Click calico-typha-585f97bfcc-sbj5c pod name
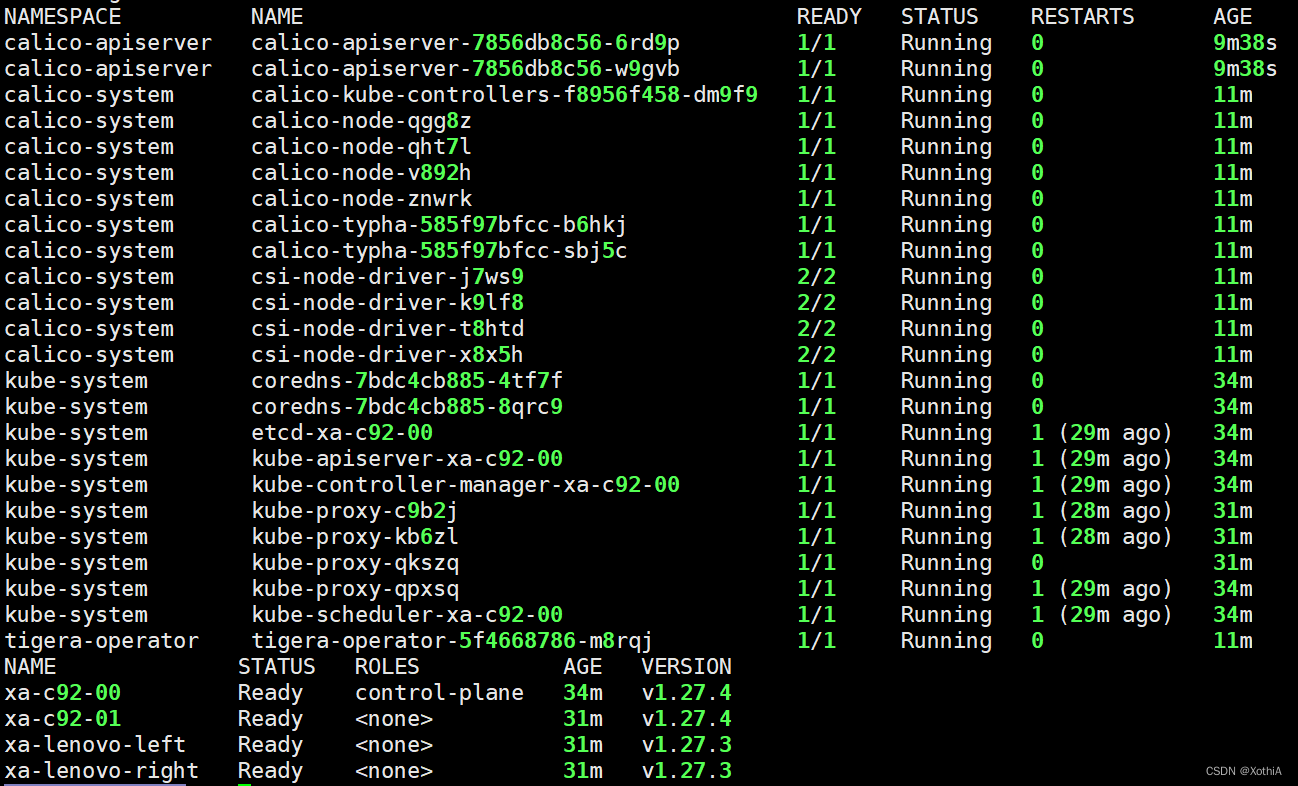The width and height of the screenshot is (1298, 786). (x=439, y=251)
